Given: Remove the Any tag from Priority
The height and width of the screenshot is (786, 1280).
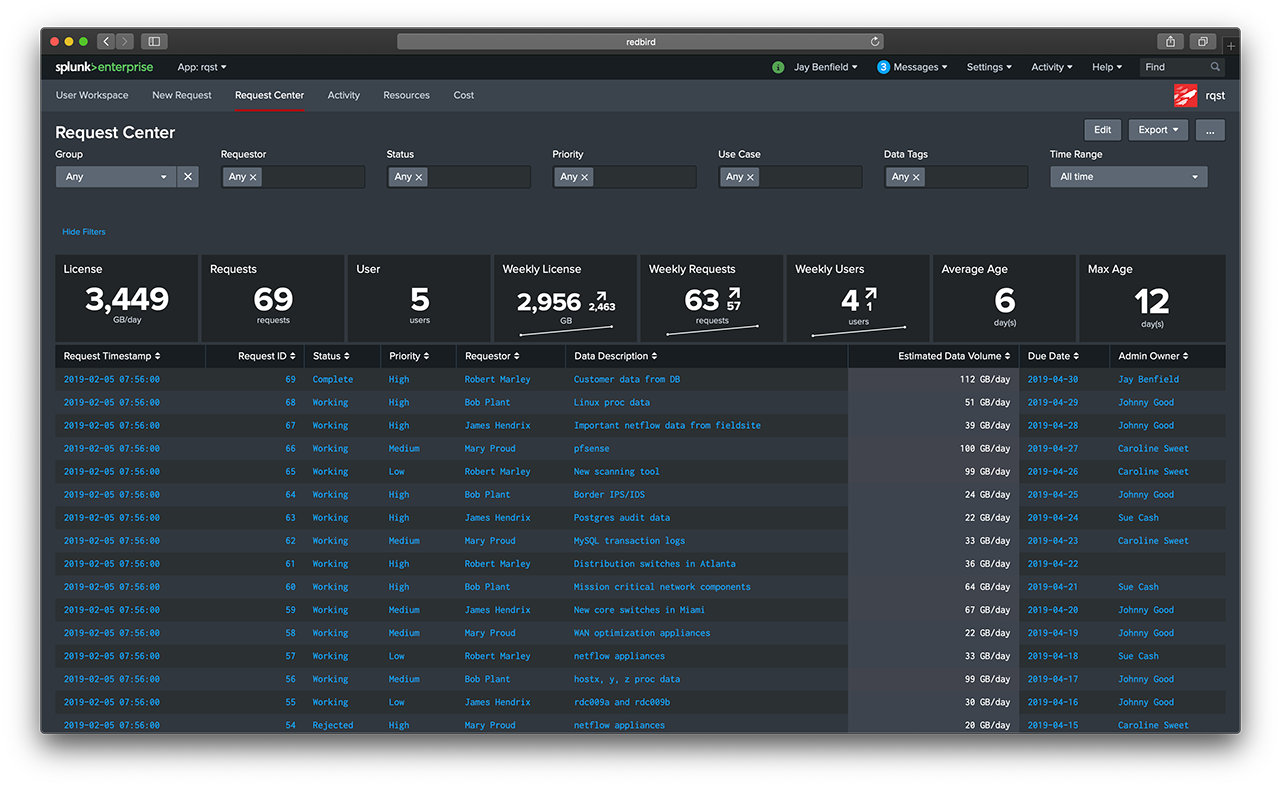Looking at the screenshot, I should coord(585,177).
